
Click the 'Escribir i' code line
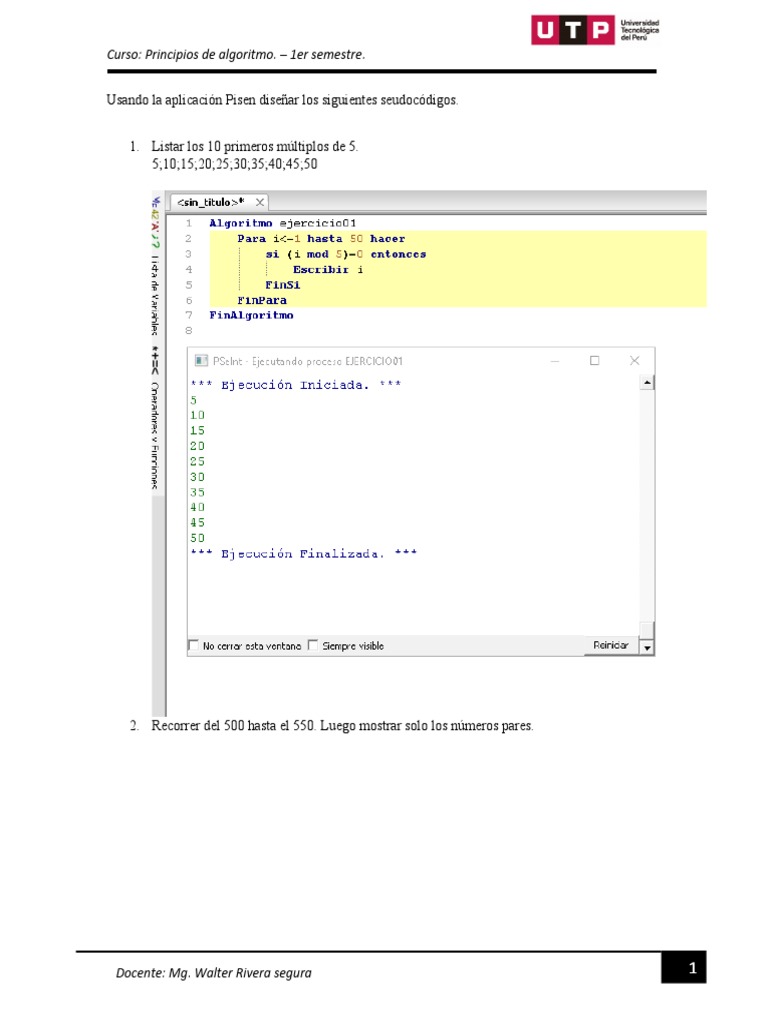[328, 270]
